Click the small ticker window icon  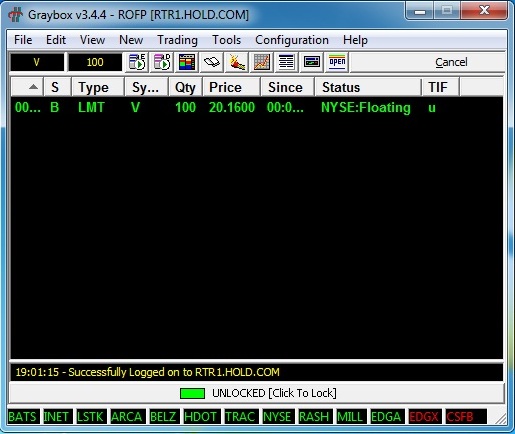312,62
